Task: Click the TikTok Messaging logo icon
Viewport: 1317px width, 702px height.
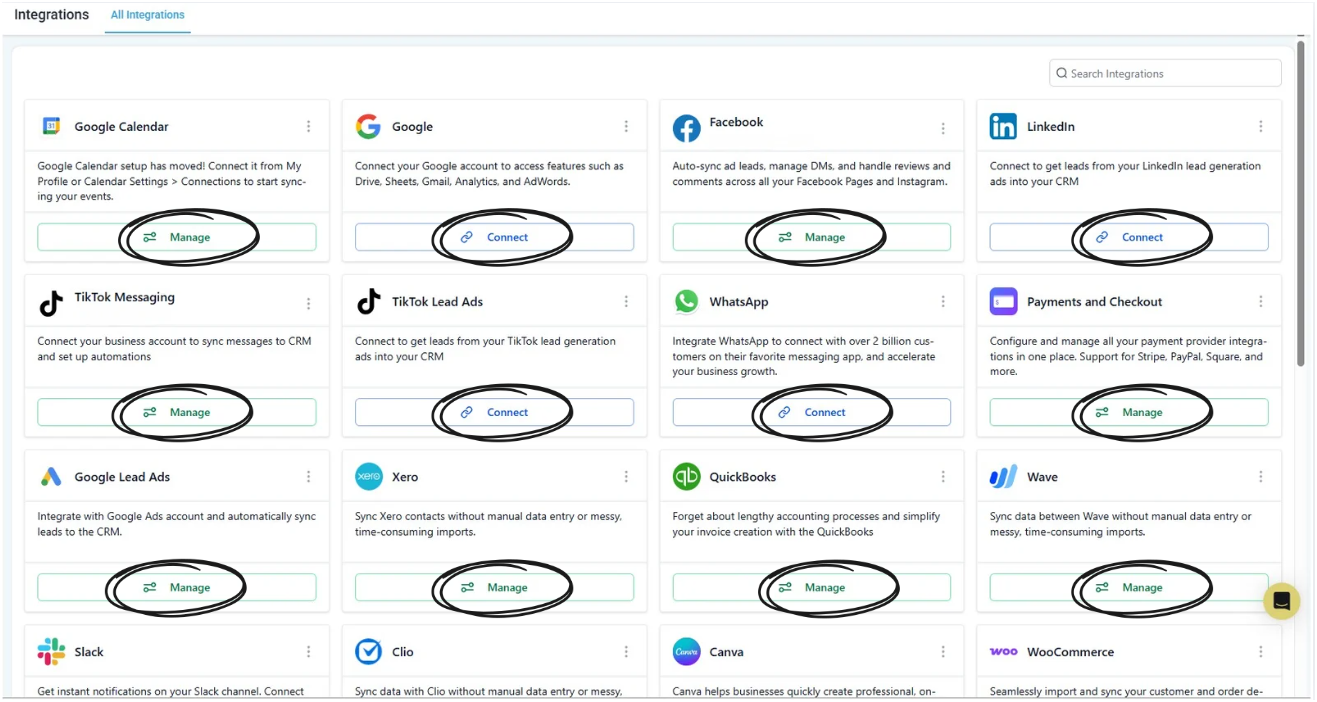Action: (x=51, y=303)
